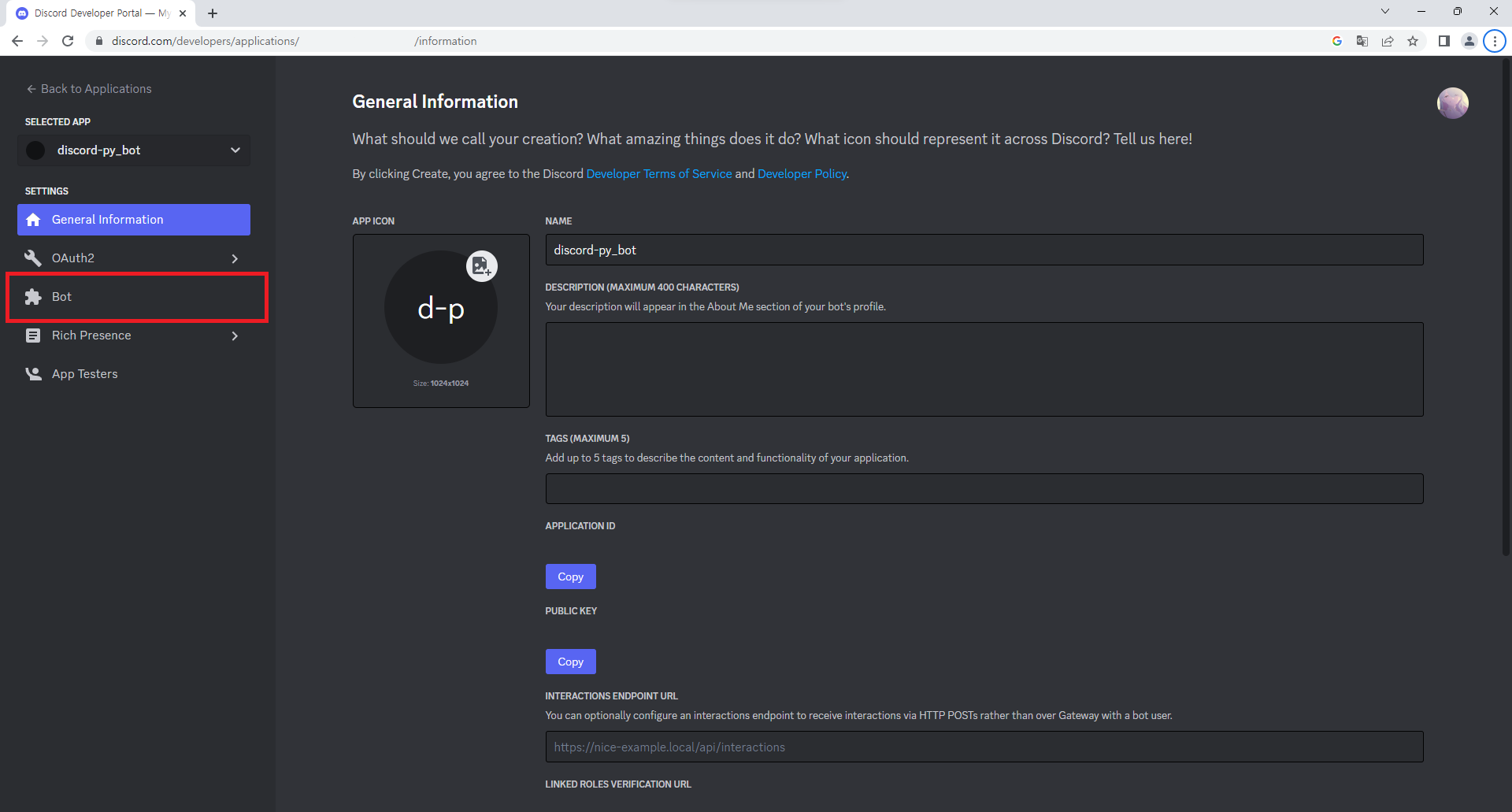Open the Chrome three-dot menu

click(1494, 41)
